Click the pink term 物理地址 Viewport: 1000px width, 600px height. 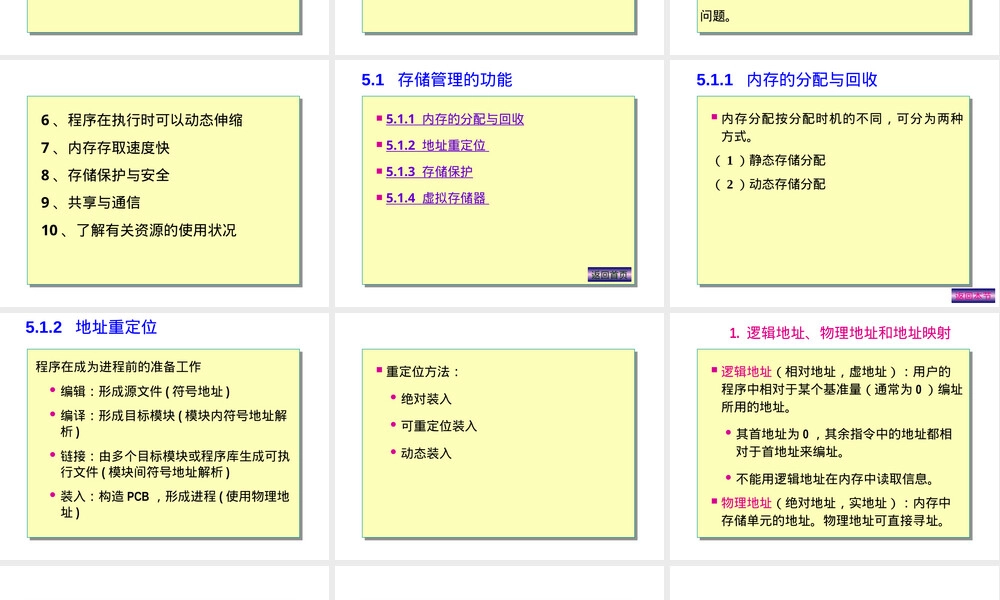pos(746,503)
